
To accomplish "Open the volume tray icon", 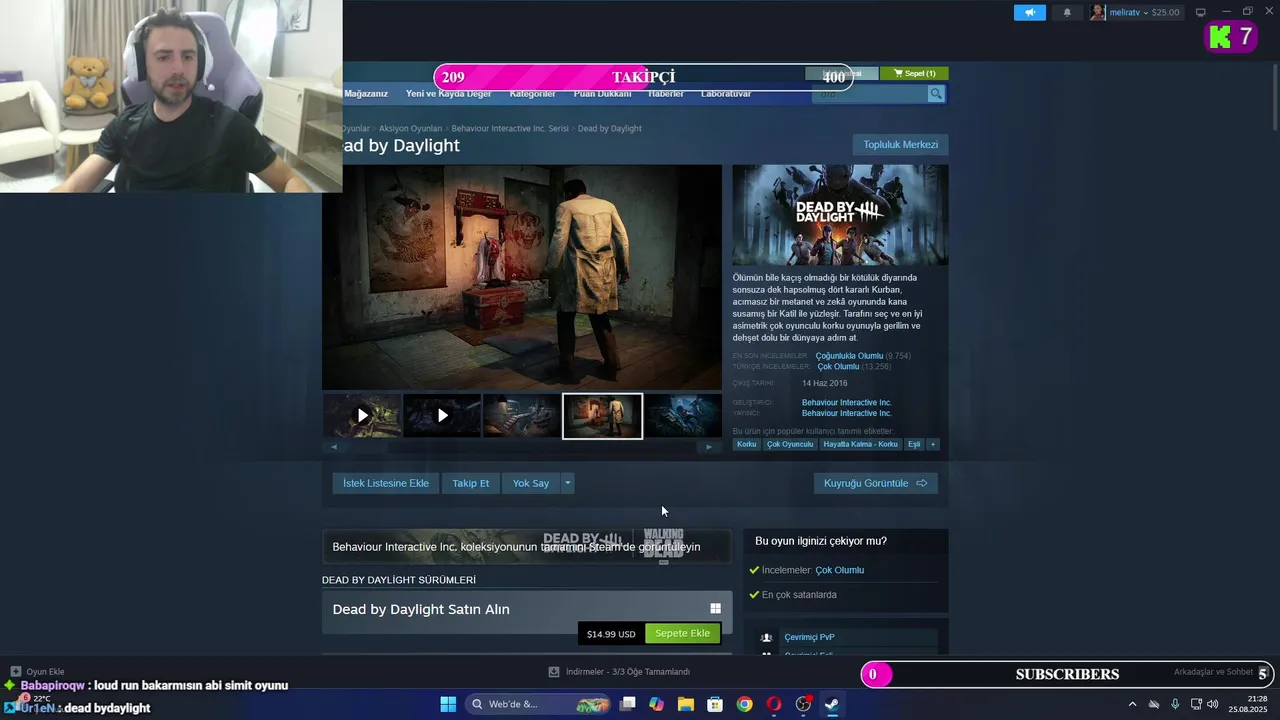I will click(x=1213, y=704).
